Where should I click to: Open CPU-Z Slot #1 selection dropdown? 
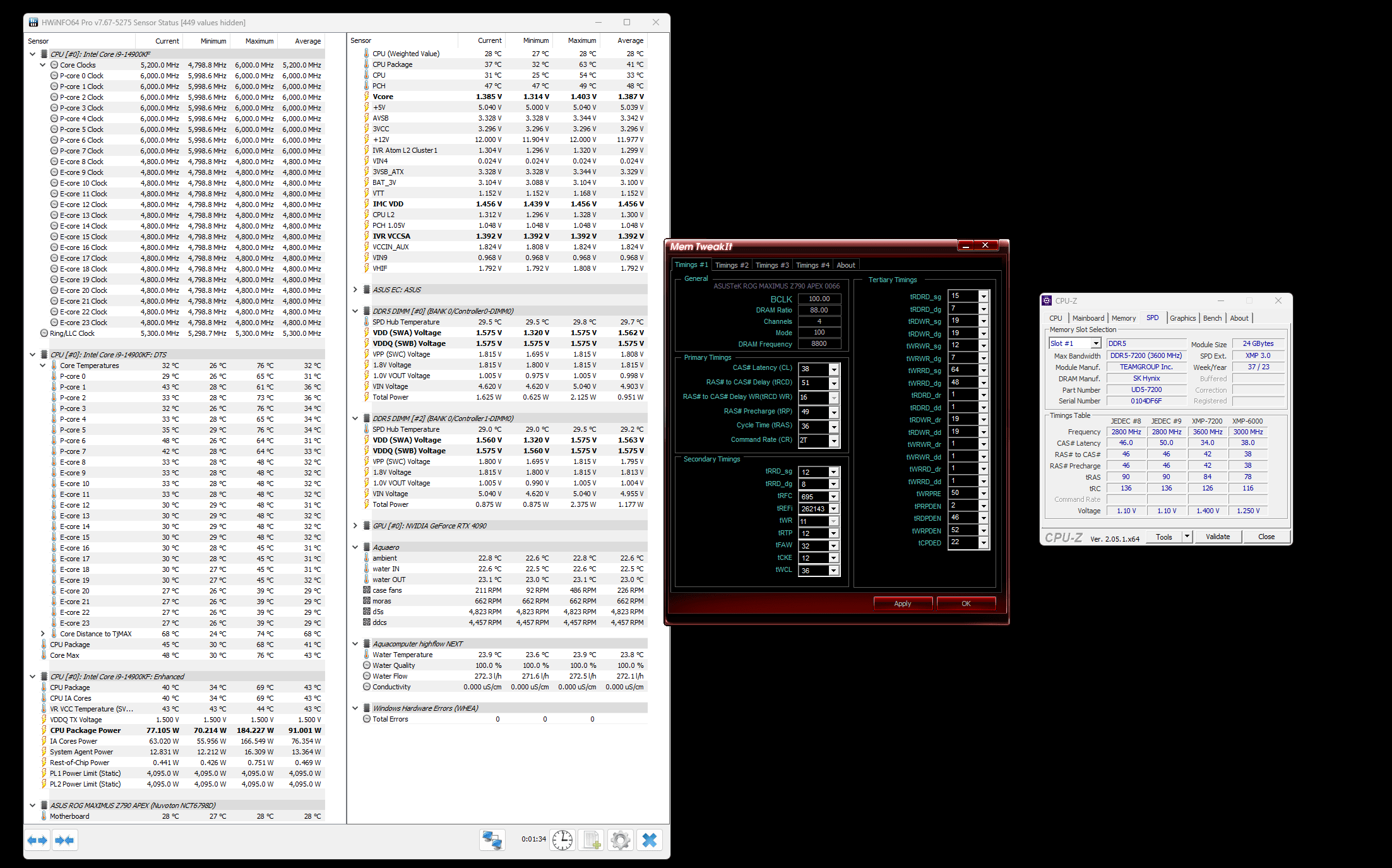click(x=1096, y=343)
